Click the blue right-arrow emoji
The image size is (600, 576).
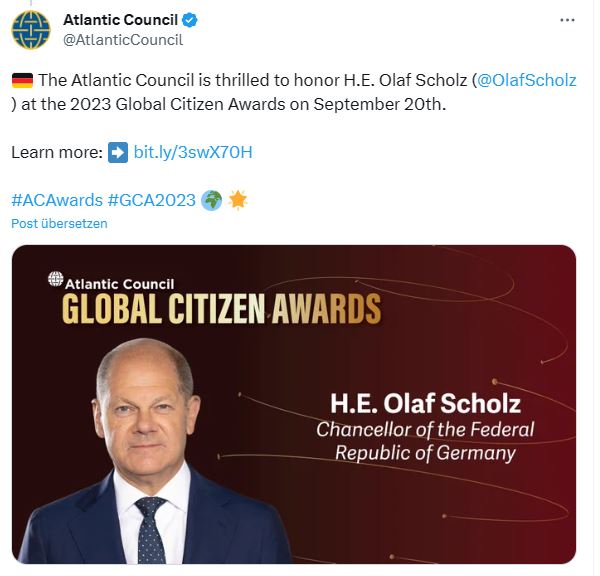[x=118, y=152]
